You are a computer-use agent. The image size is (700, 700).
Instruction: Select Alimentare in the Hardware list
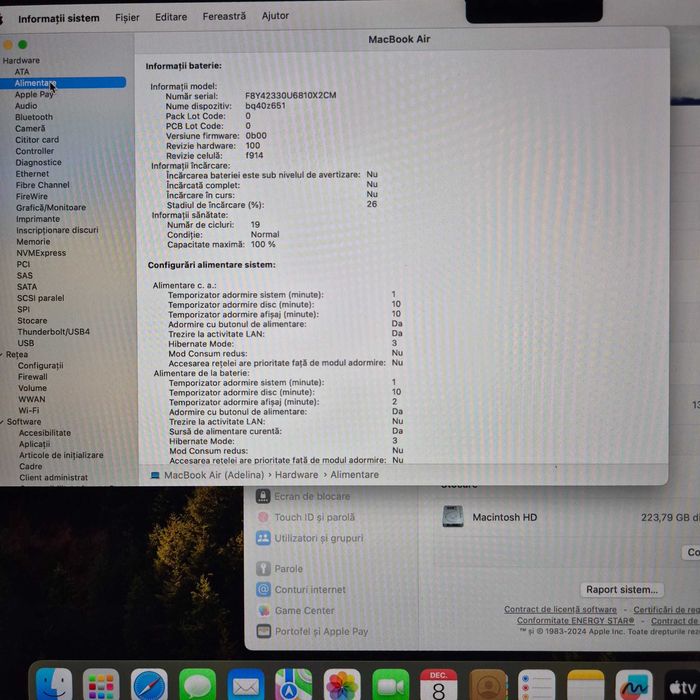coord(63,83)
